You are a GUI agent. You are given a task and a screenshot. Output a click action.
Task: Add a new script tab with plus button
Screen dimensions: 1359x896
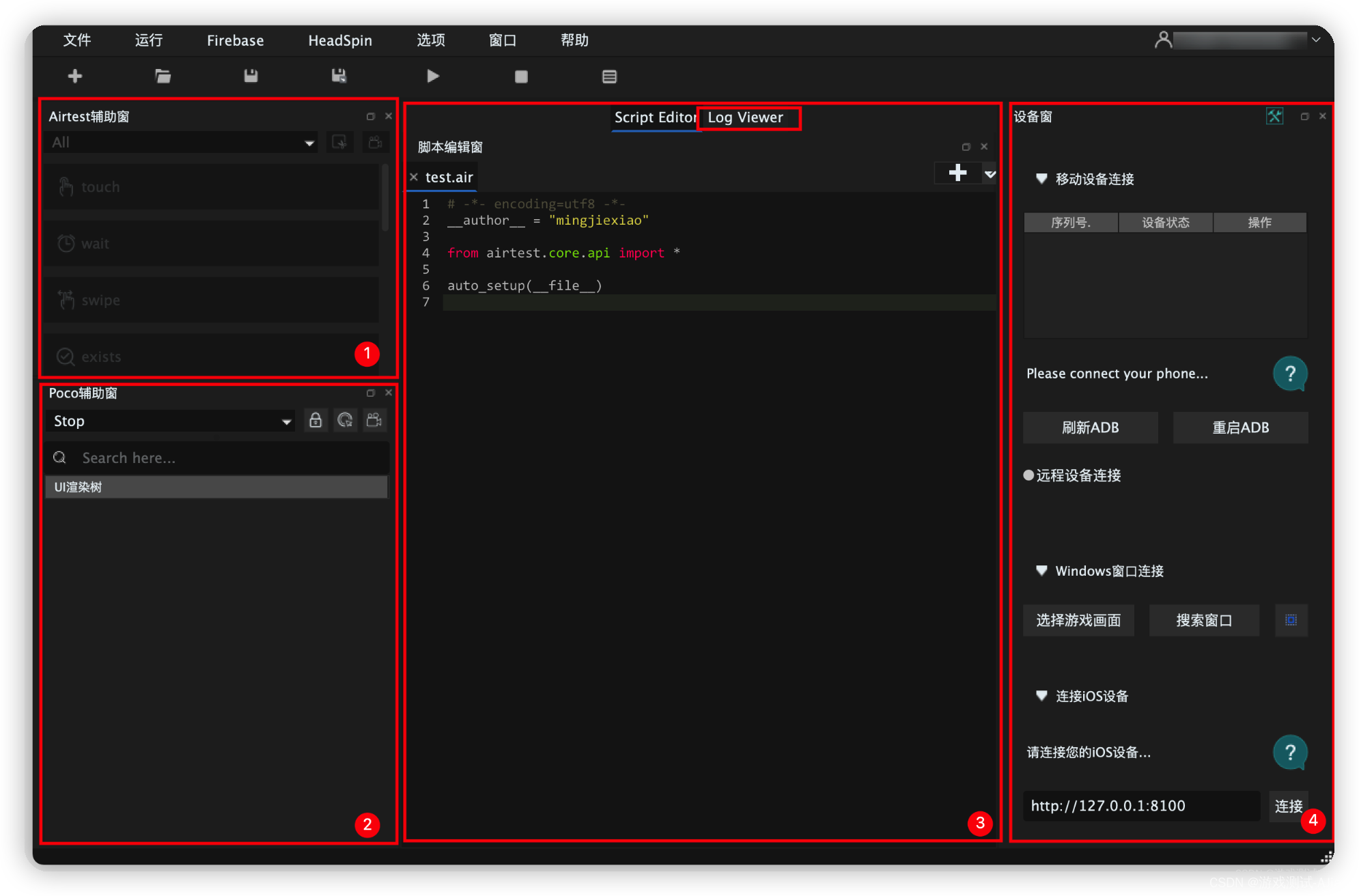(x=957, y=173)
